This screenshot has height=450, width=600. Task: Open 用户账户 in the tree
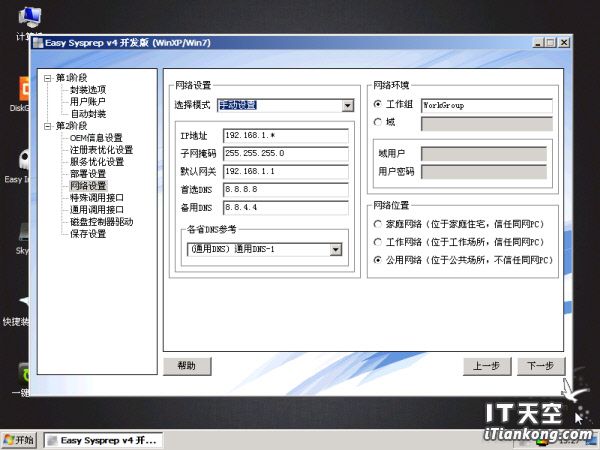click(88, 102)
